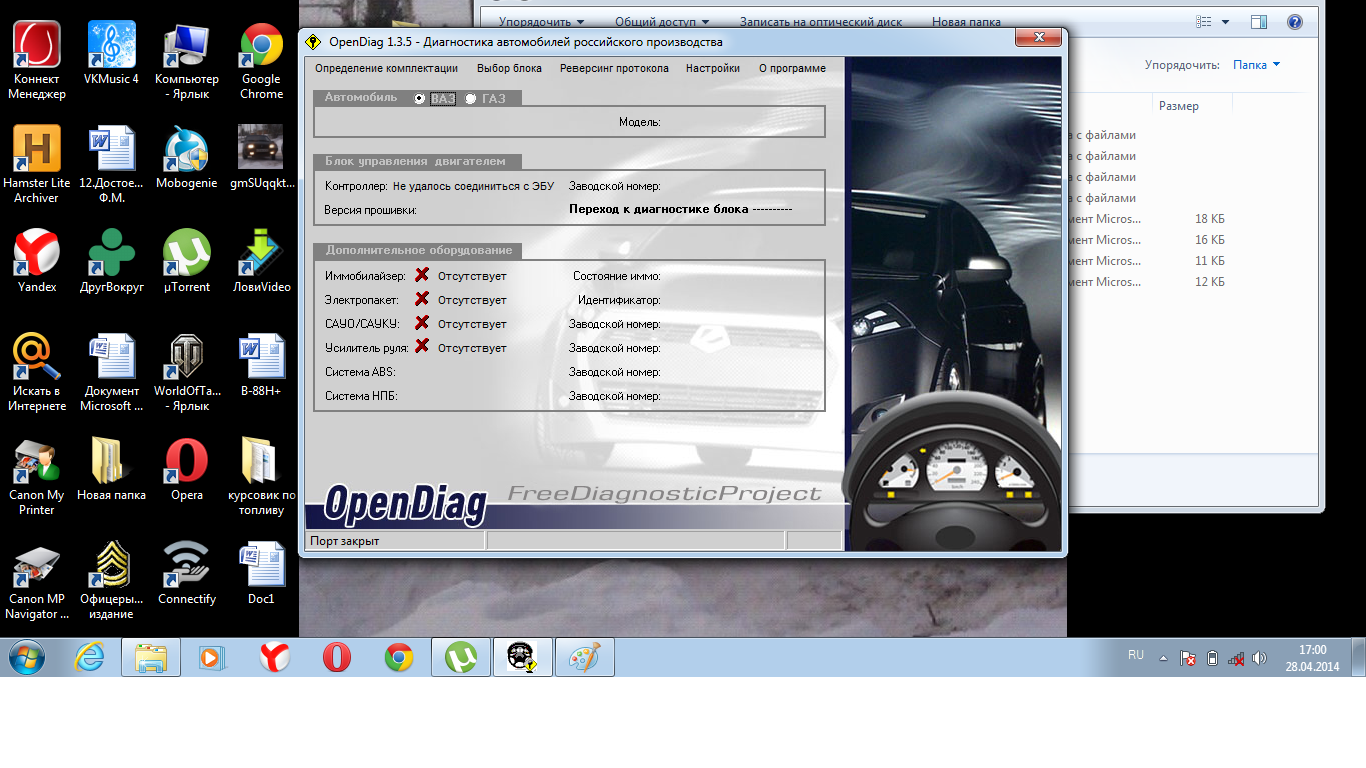Open WorldOfTanks shortcut on desktop
This screenshot has height=768, width=1366.
click(x=187, y=373)
